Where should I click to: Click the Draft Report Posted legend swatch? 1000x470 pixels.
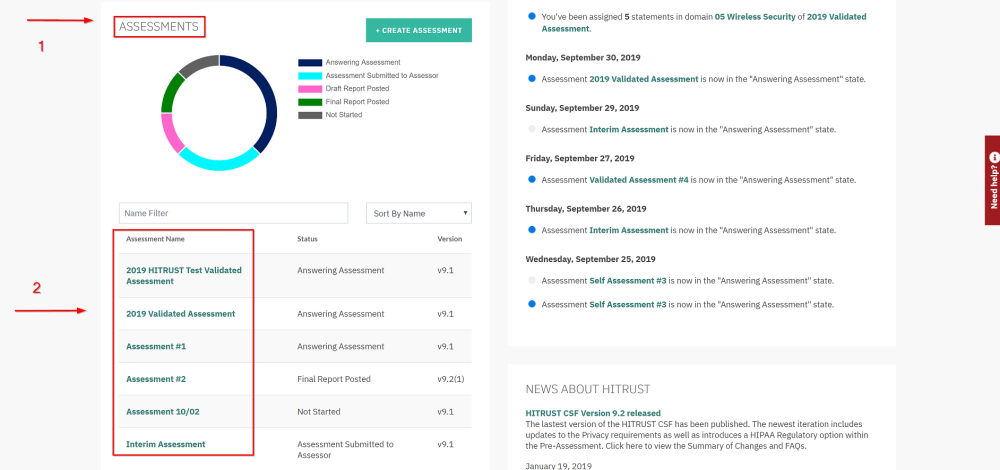[x=310, y=89]
